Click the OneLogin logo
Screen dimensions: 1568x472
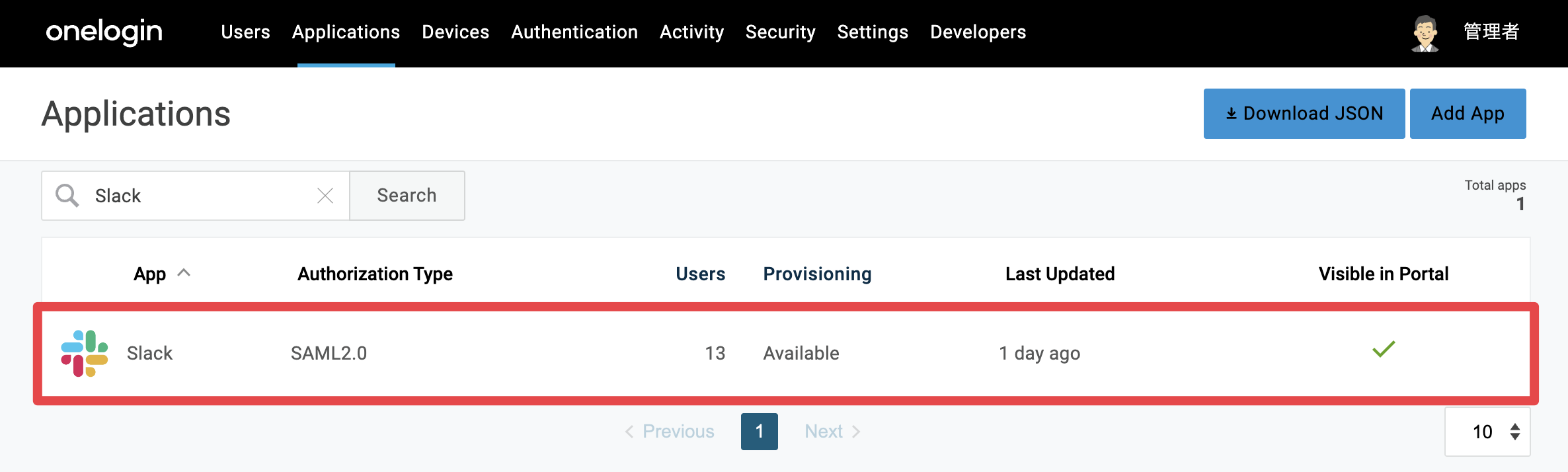click(x=104, y=32)
